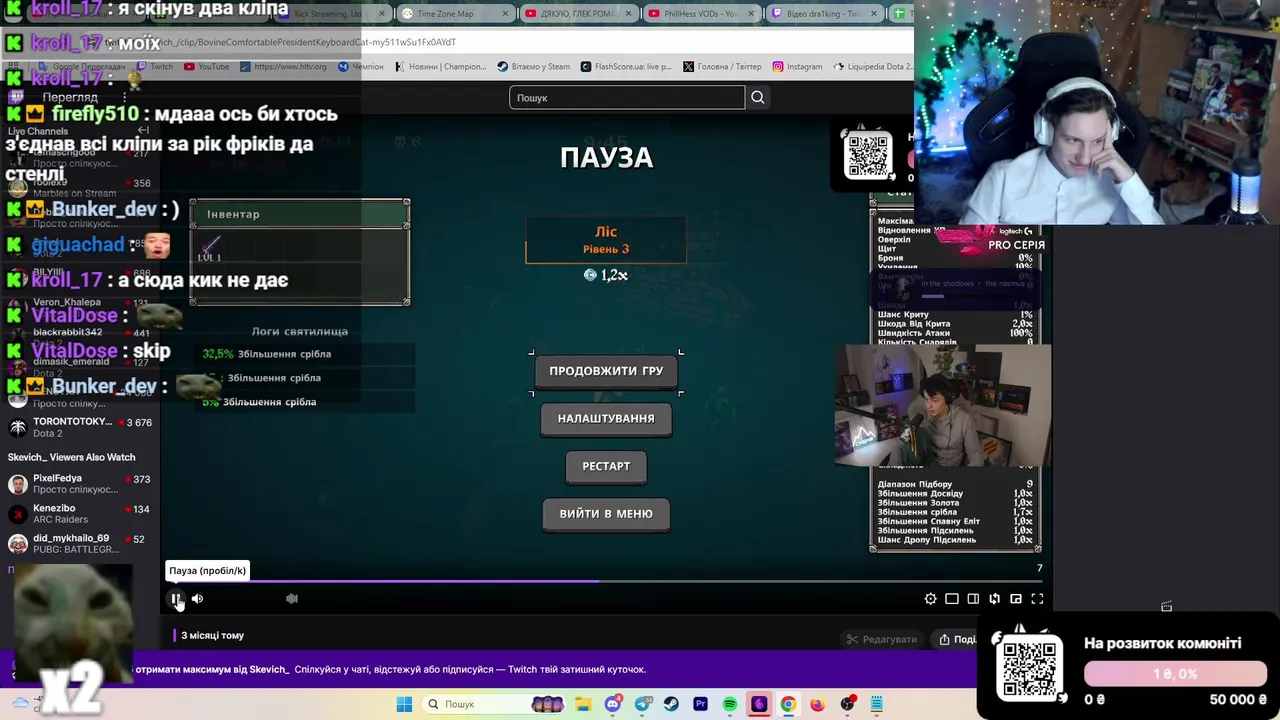The width and height of the screenshot is (1280, 720).
Task: Open the did_mykhailo_69 channel in sidebar
Action: (80, 543)
